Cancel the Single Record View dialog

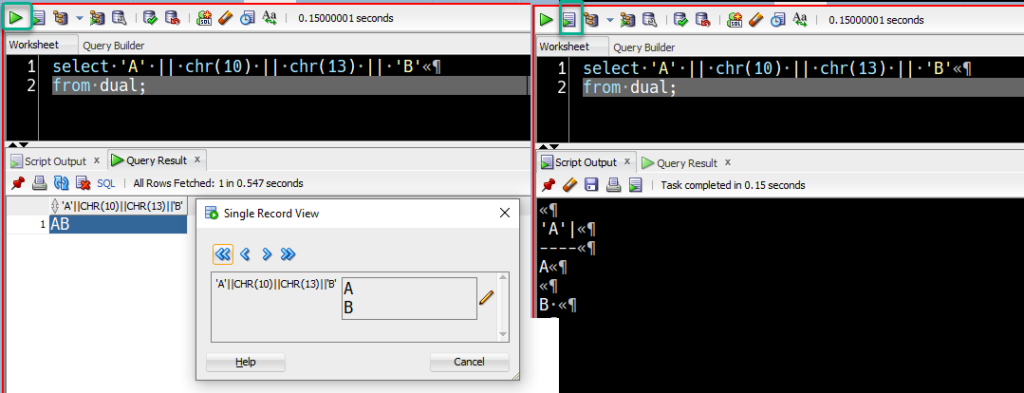(x=469, y=362)
